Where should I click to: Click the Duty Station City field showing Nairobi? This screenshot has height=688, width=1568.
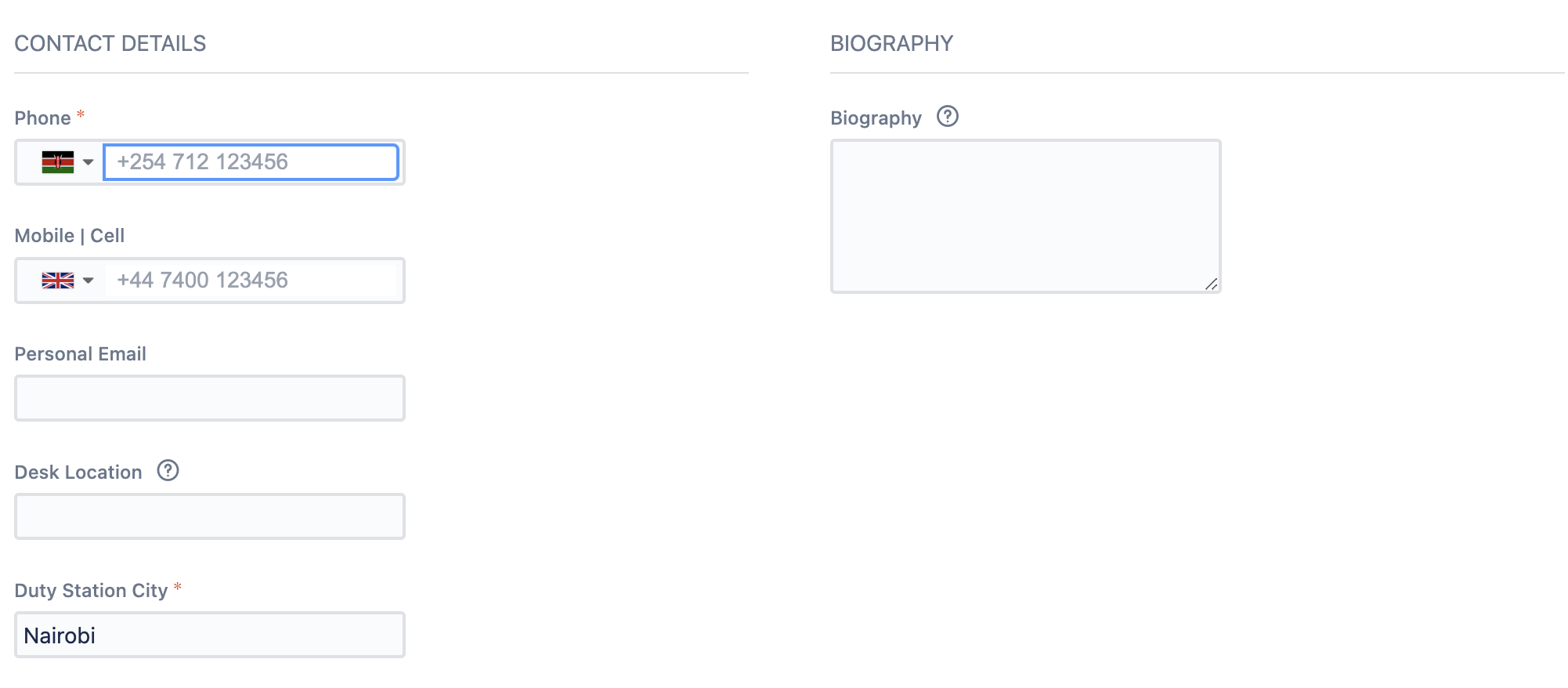[x=210, y=635]
